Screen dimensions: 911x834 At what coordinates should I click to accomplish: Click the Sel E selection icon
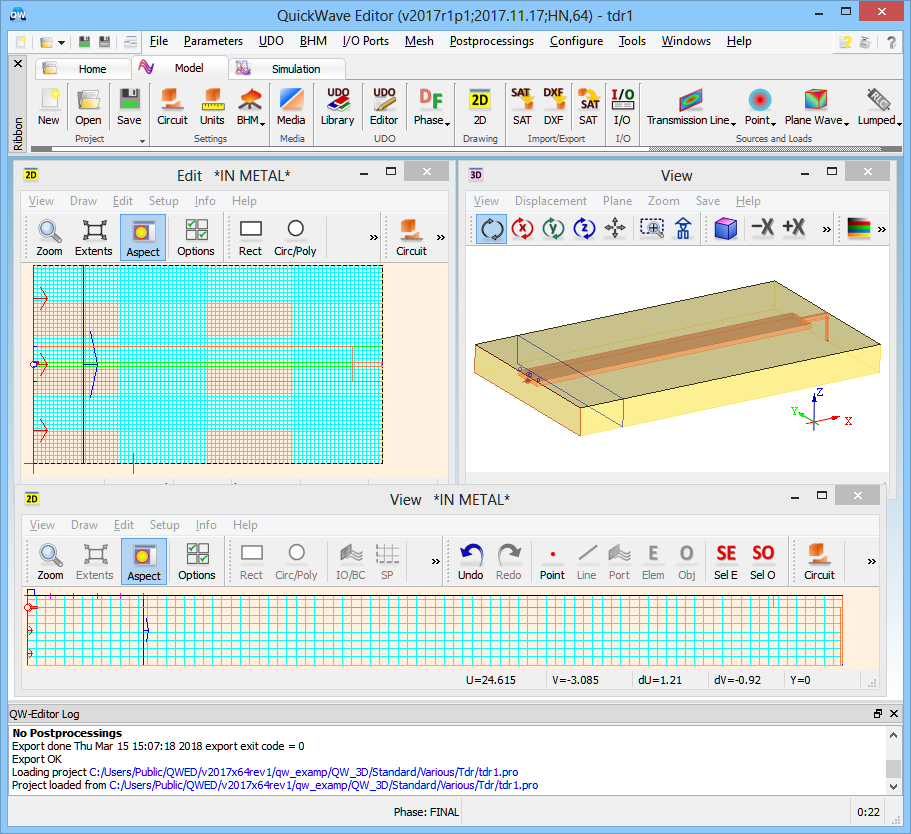tap(726, 561)
